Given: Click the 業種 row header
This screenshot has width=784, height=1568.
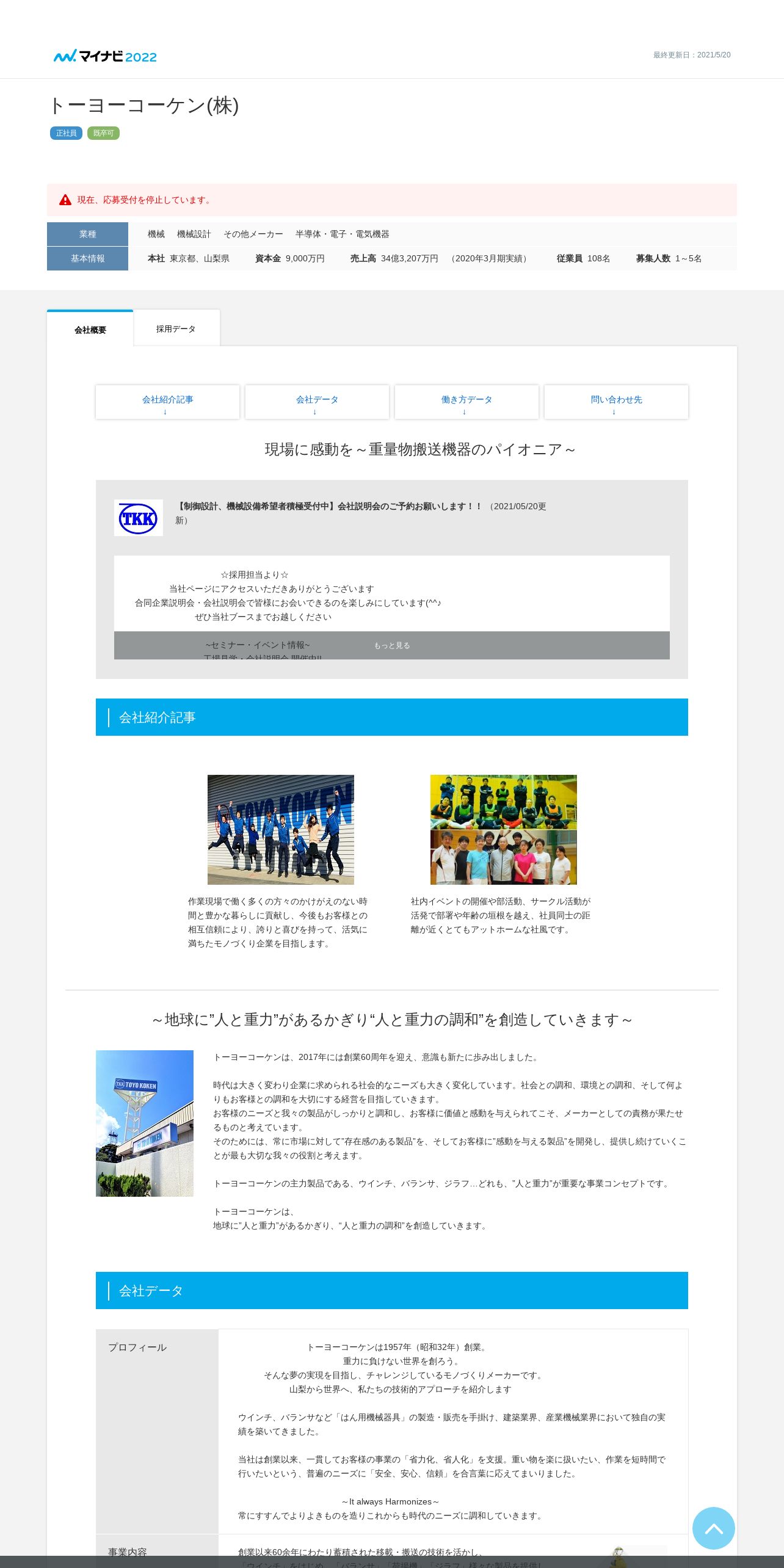Looking at the screenshot, I should coord(87,234).
